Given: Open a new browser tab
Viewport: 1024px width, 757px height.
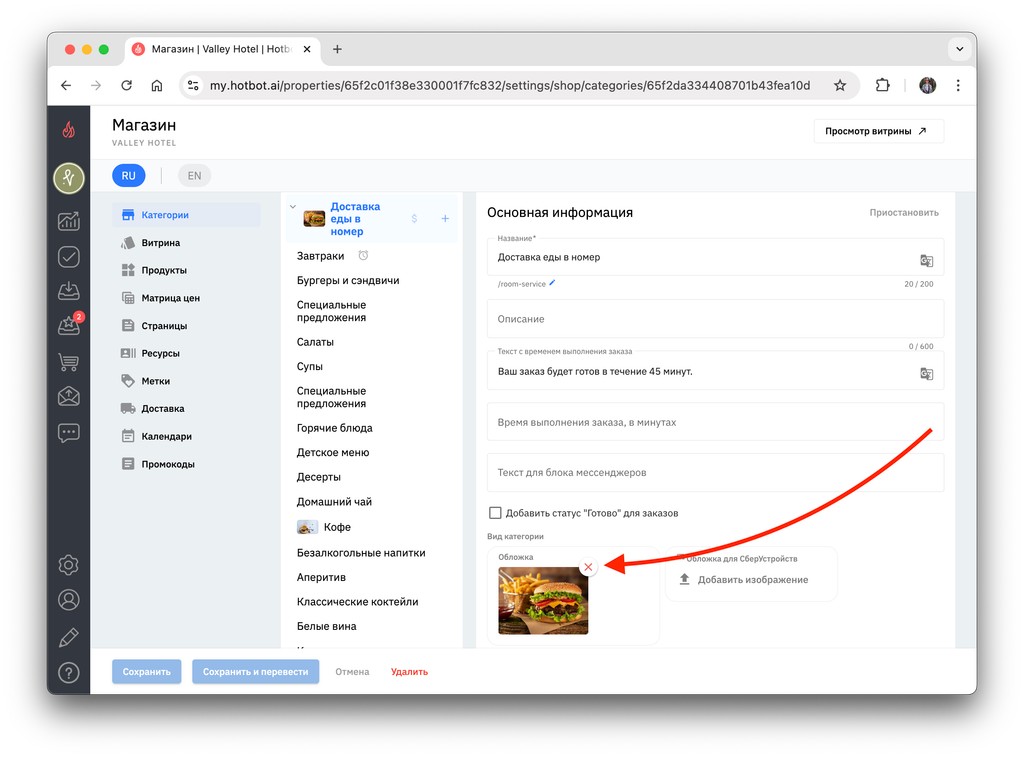Looking at the screenshot, I should click(x=337, y=49).
